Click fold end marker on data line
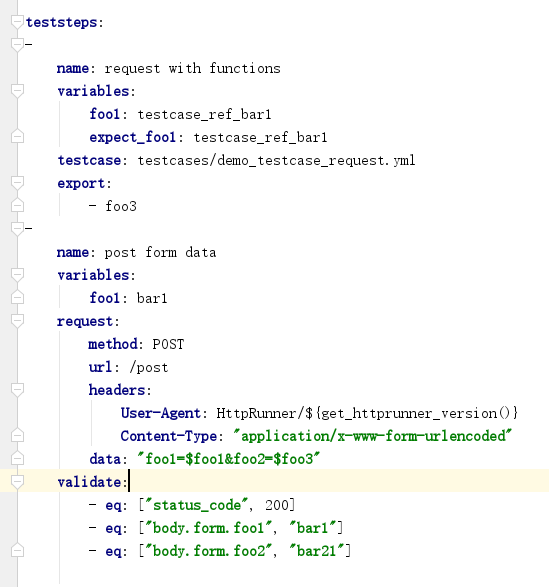The height and width of the screenshot is (587, 549). (x=17, y=459)
